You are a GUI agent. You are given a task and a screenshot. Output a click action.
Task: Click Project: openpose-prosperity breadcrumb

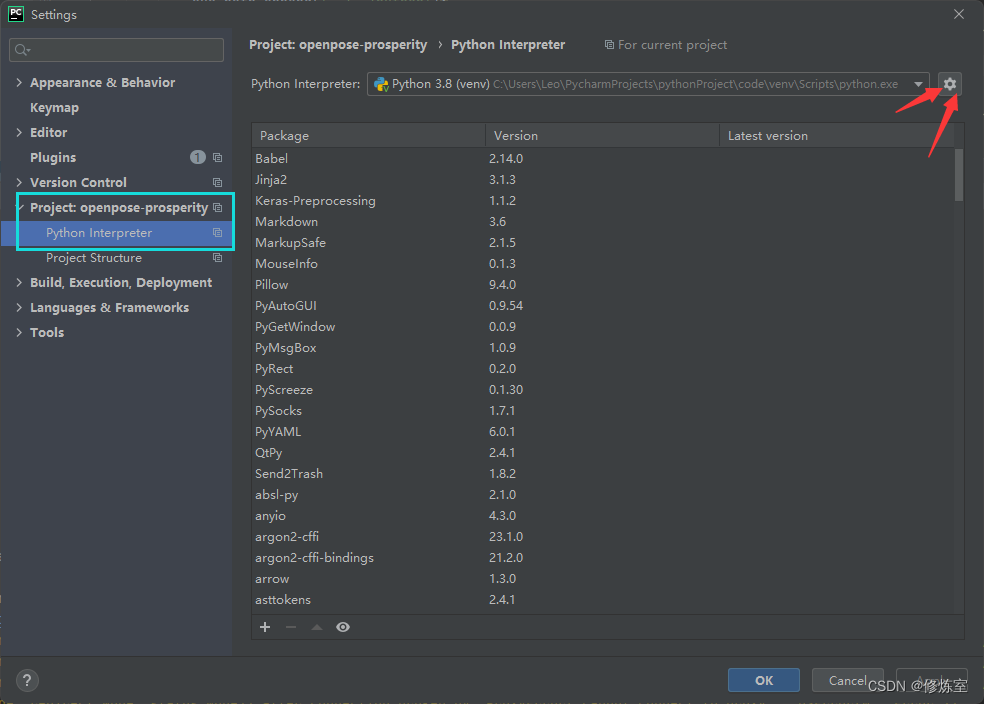click(338, 45)
